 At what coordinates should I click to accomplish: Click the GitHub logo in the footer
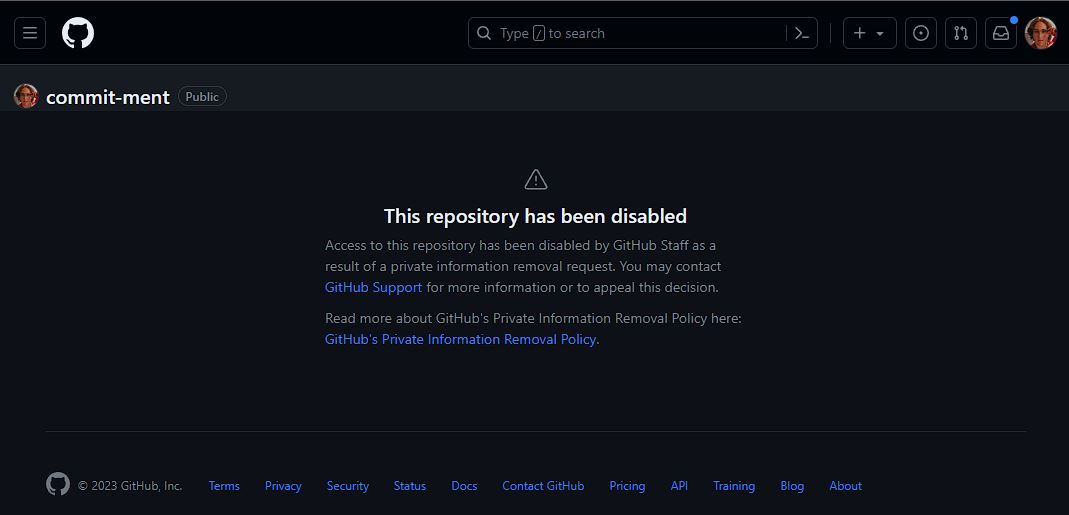point(58,484)
